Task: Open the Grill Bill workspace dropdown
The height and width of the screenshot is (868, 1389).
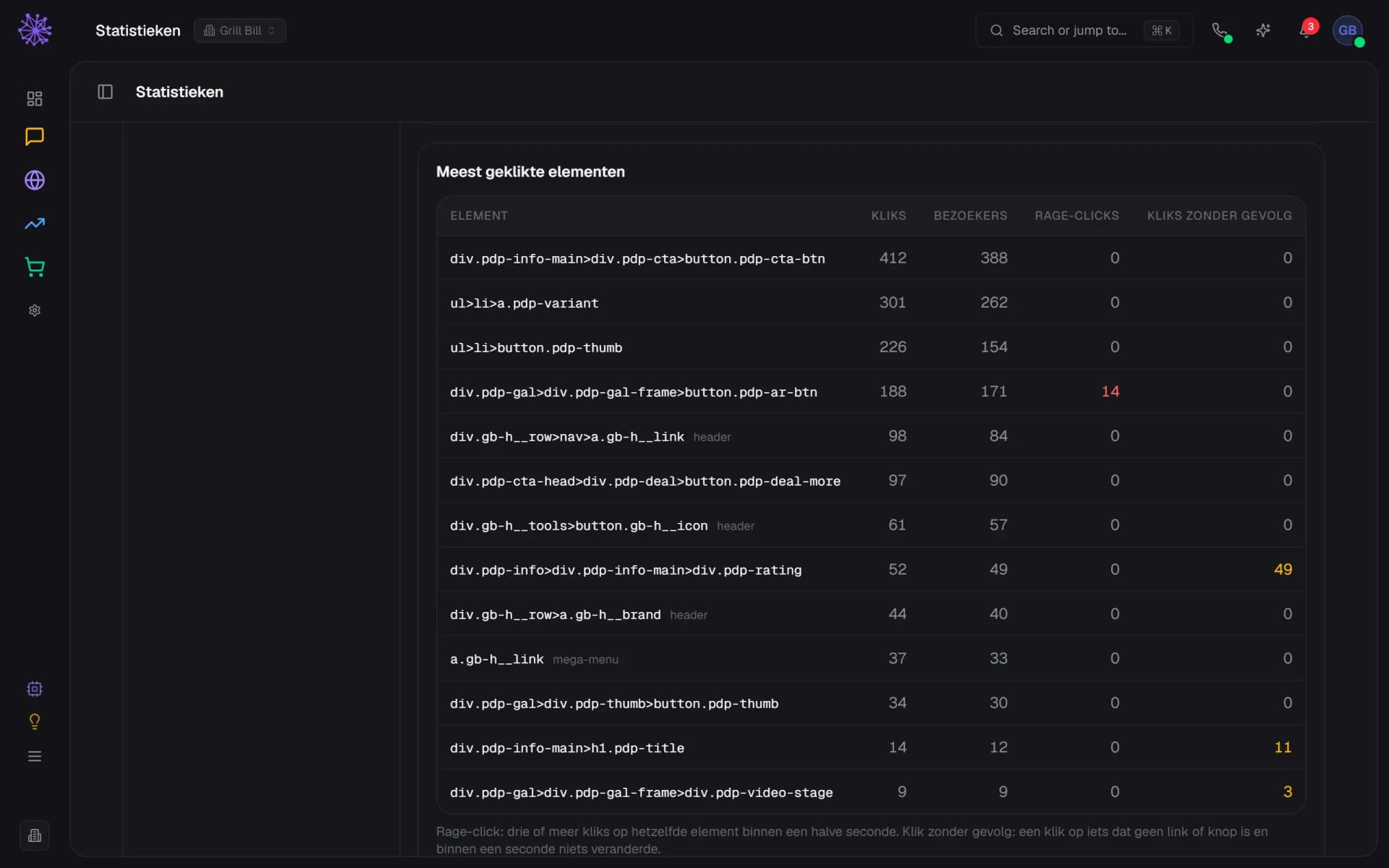Action: click(x=239, y=30)
